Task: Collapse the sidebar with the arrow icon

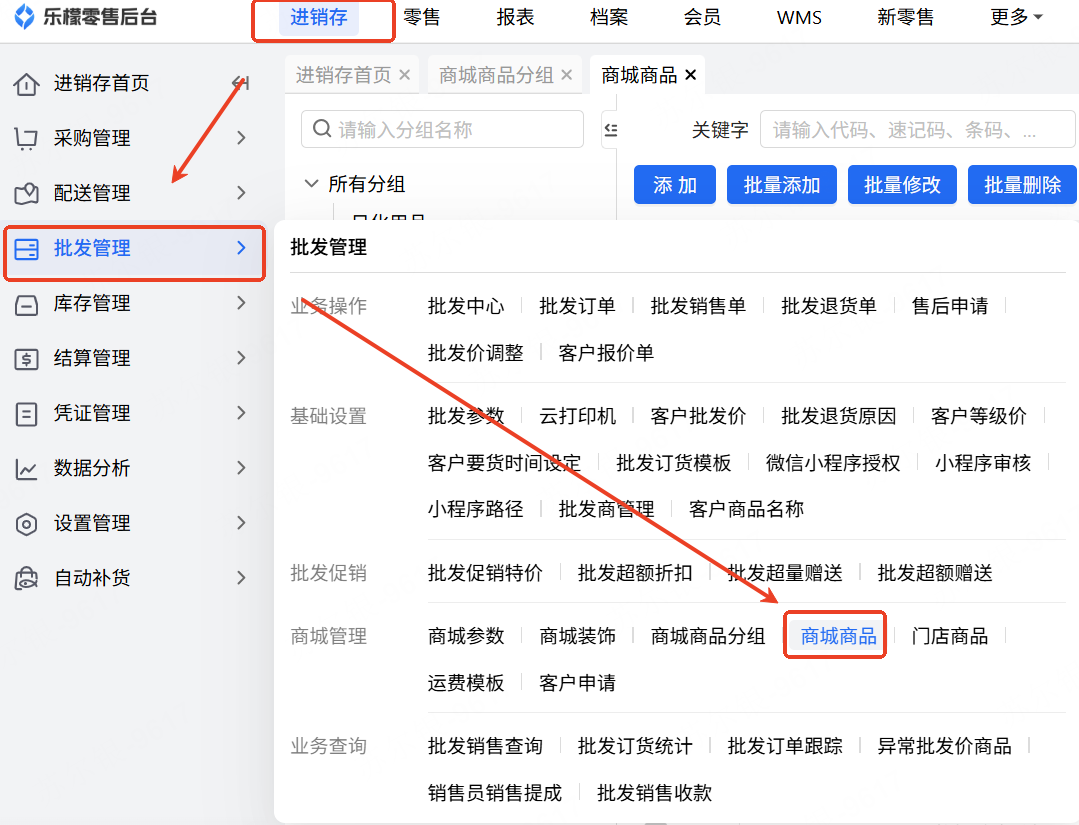Action: 241,83
